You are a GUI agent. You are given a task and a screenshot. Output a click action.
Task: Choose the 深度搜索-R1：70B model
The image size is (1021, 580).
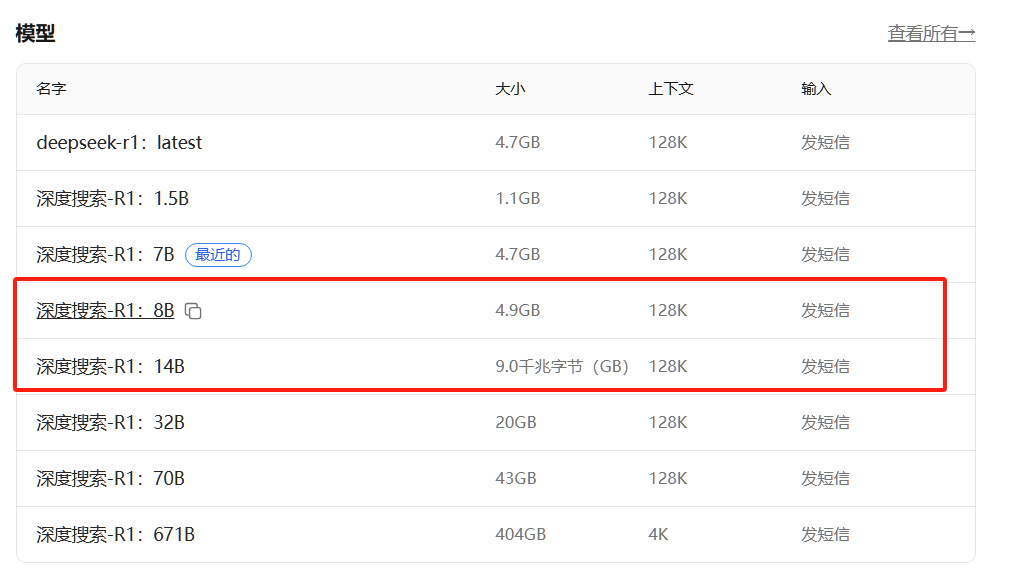110,479
